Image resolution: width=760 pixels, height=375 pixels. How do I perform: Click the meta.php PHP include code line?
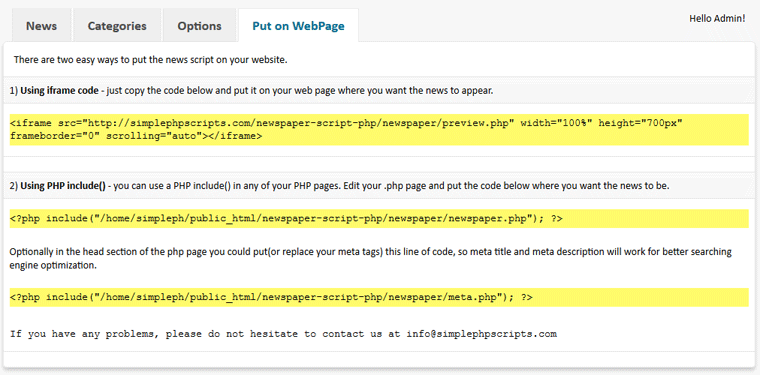(x=379, y=297)
